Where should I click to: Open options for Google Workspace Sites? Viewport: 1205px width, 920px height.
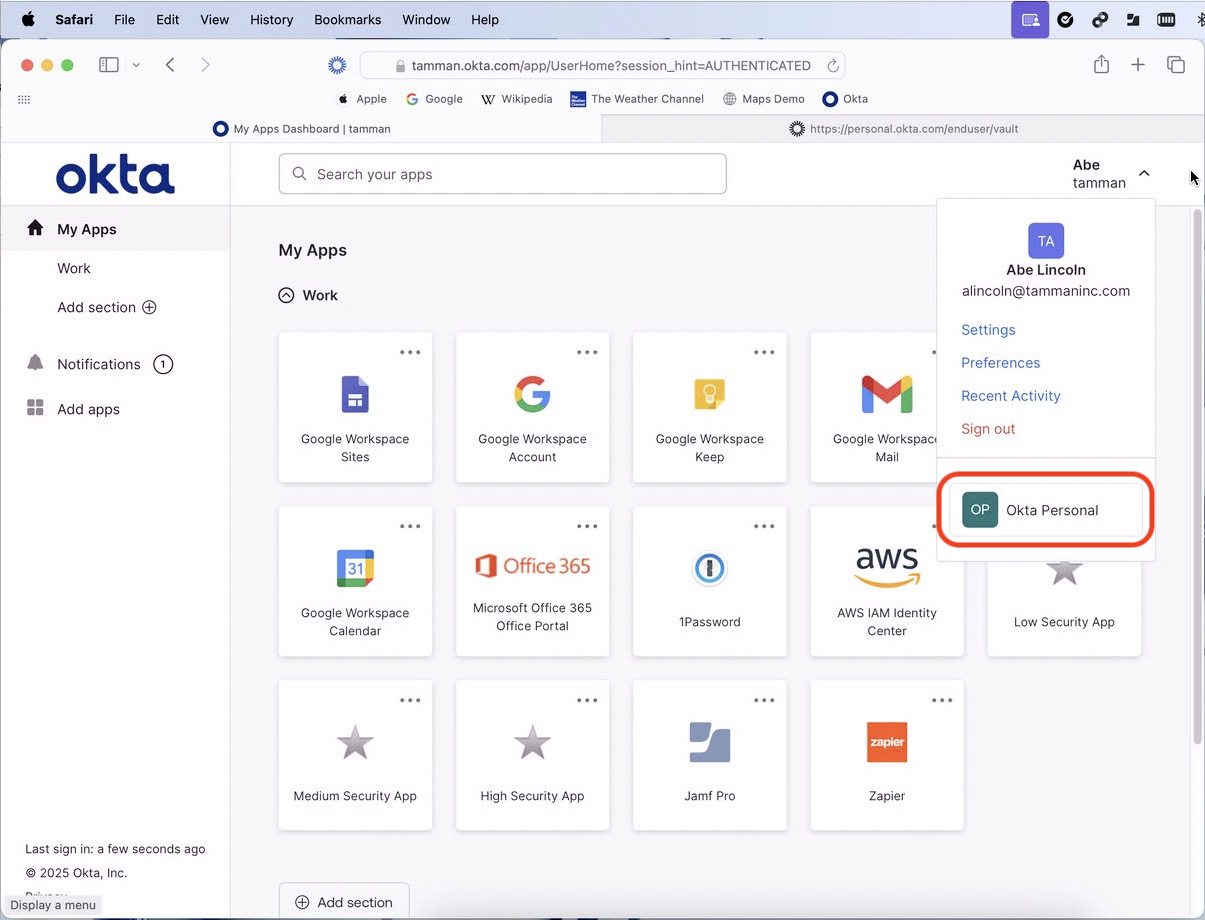coord(410,352)
